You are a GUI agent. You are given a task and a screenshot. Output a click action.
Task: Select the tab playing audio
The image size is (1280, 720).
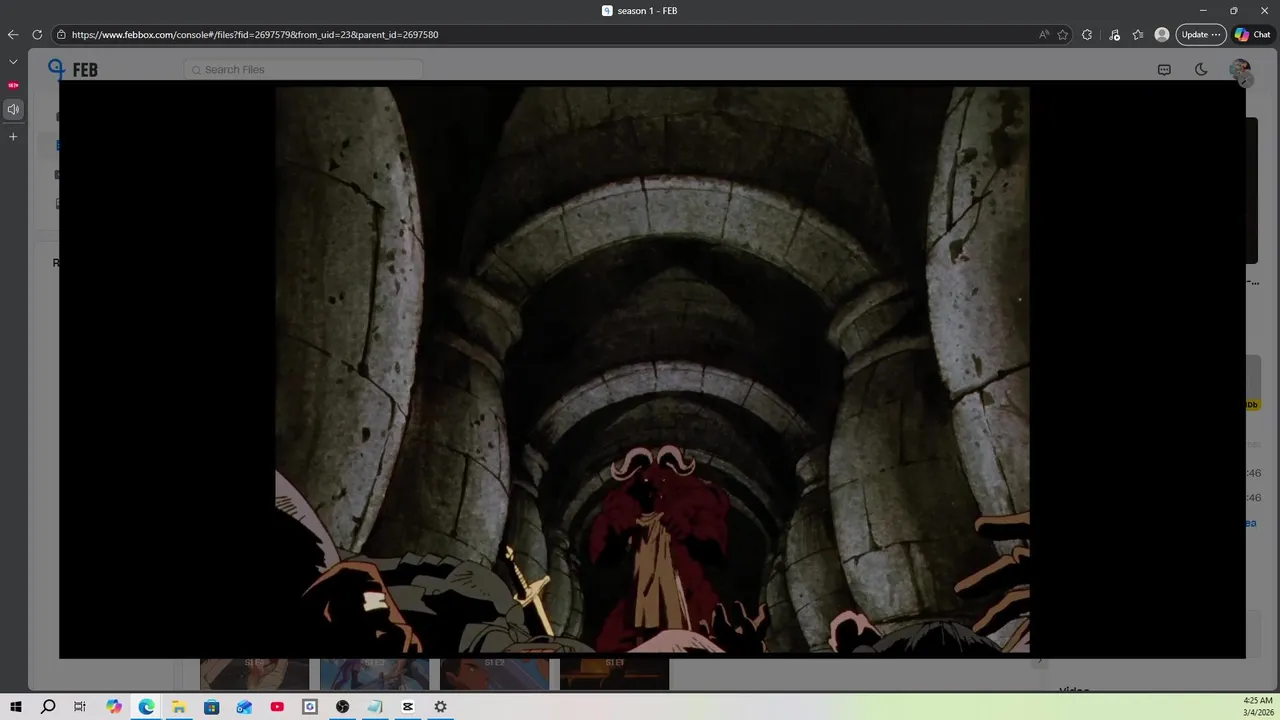tap(13, 109)
